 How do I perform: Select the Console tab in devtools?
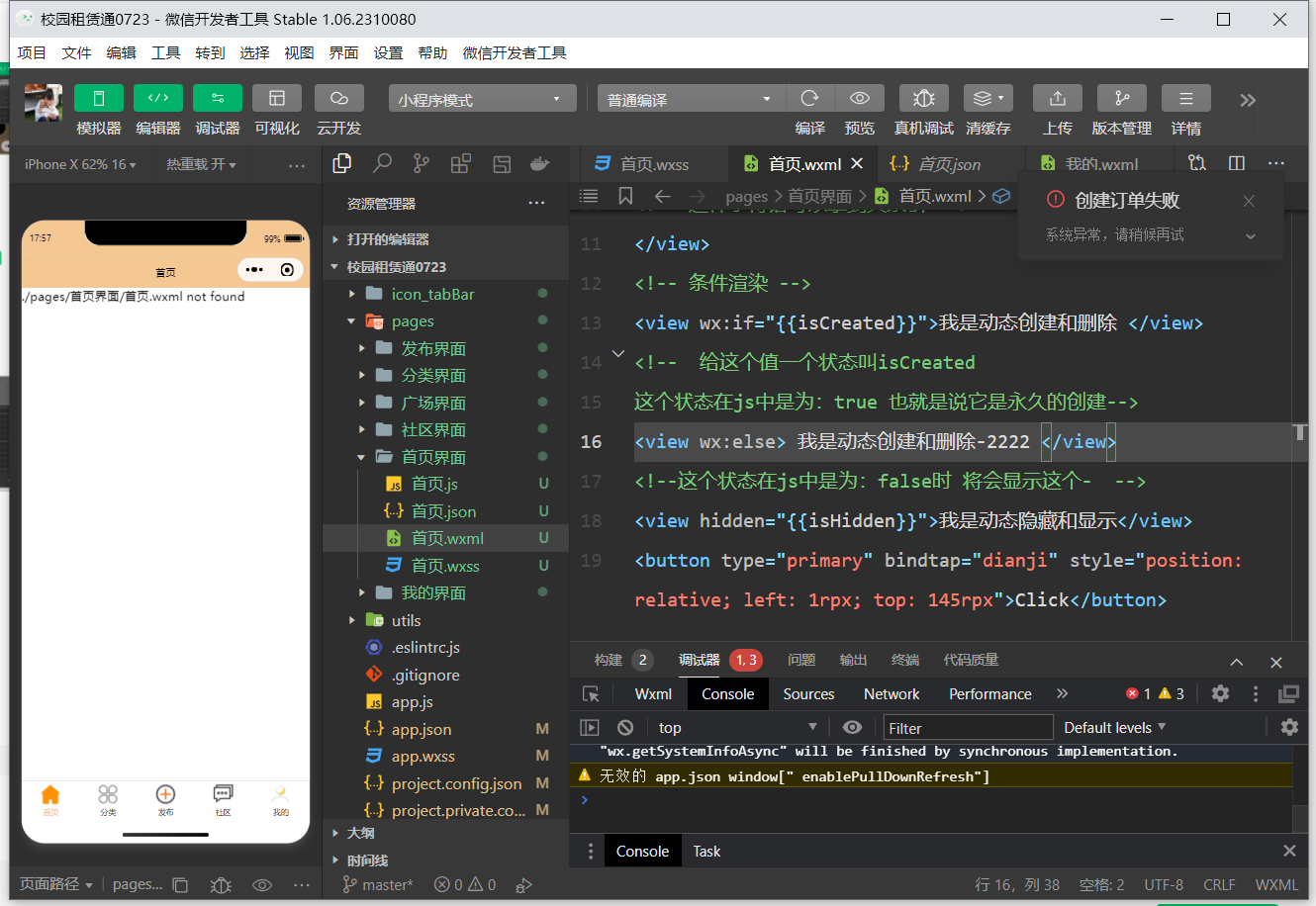point(728,693)
